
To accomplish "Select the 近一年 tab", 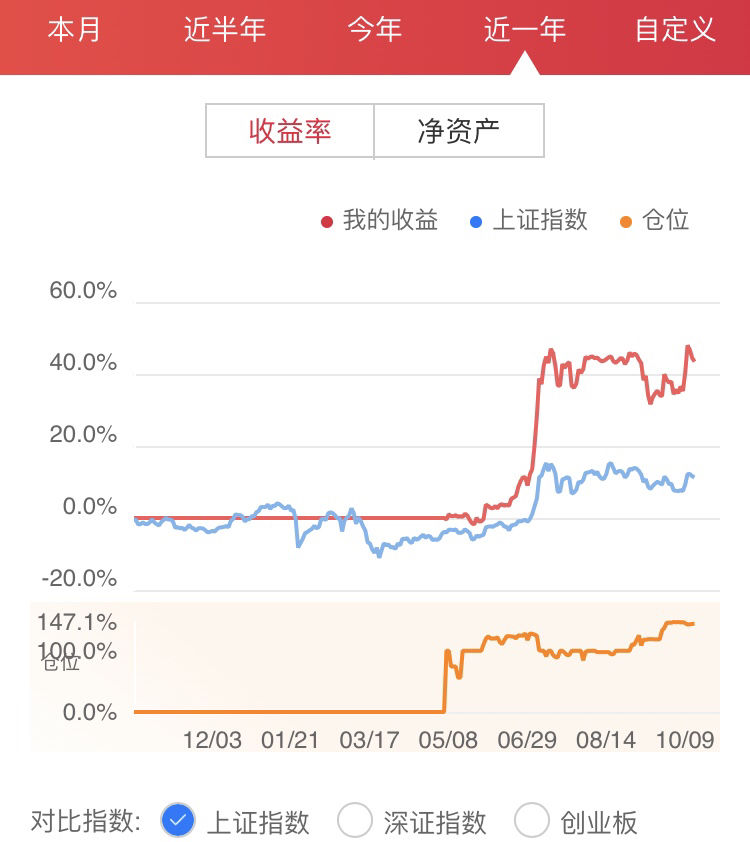I will (x=525, y=30).
